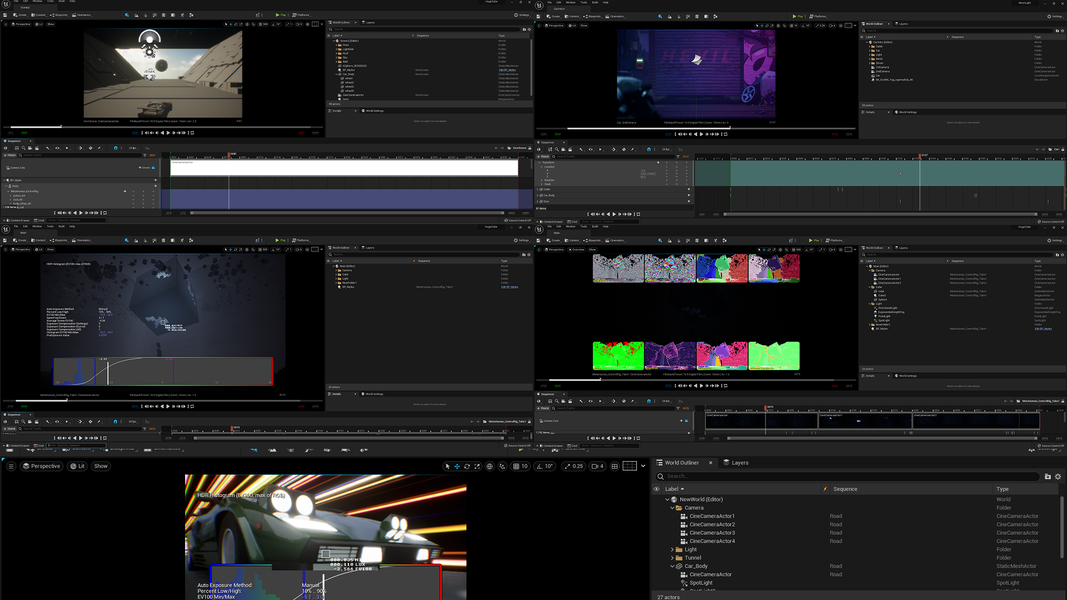Open Platforms menu in top-left editor

coord(301,14)
